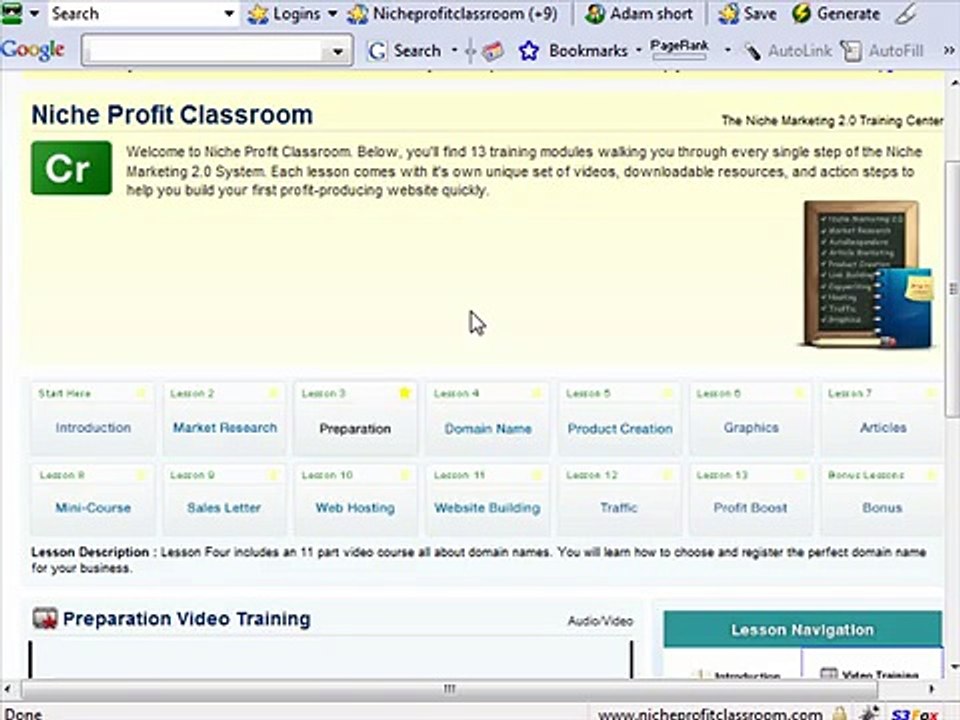Open the Logins toolbar button

click(x=285, y=13)
